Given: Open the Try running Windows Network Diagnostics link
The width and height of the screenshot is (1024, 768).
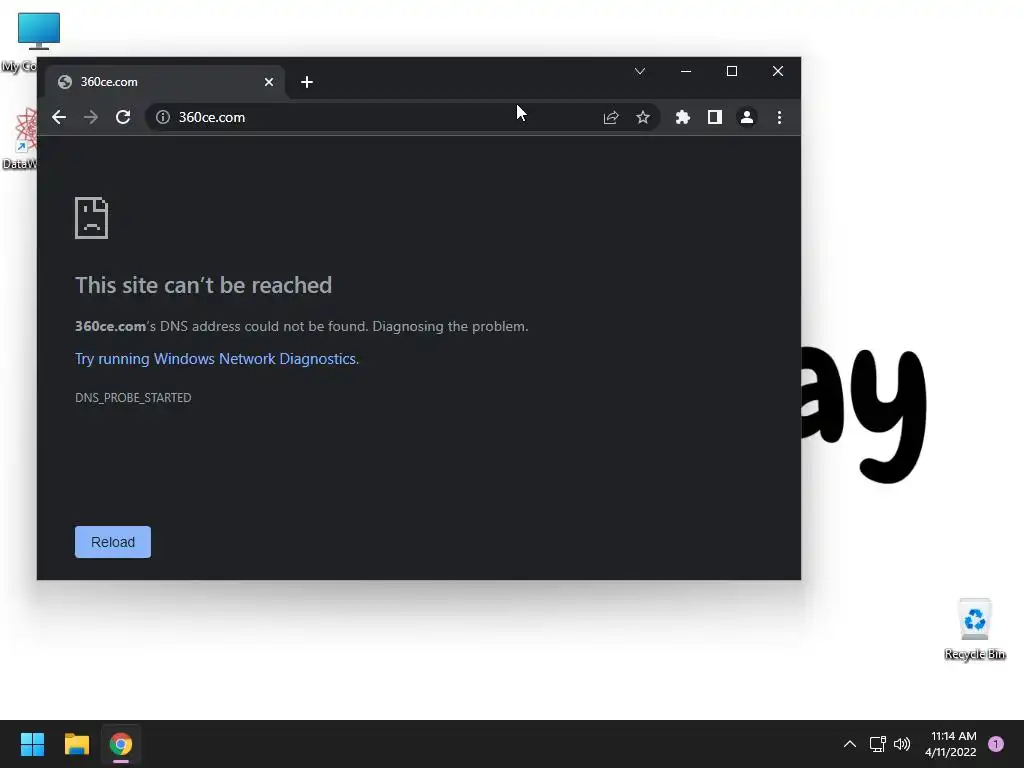Looking at the screenshot, I should click(x=216, y=359).
